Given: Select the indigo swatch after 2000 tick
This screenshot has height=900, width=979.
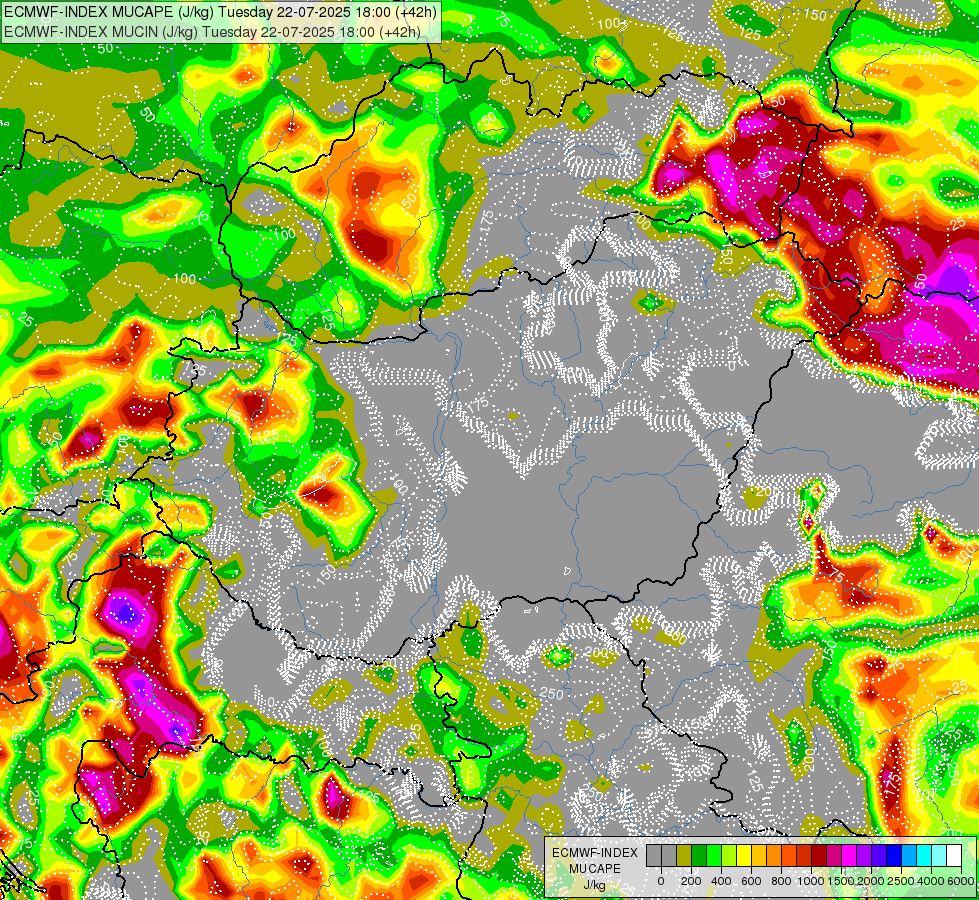Looking at the screenshot, I should coord(880,856).
